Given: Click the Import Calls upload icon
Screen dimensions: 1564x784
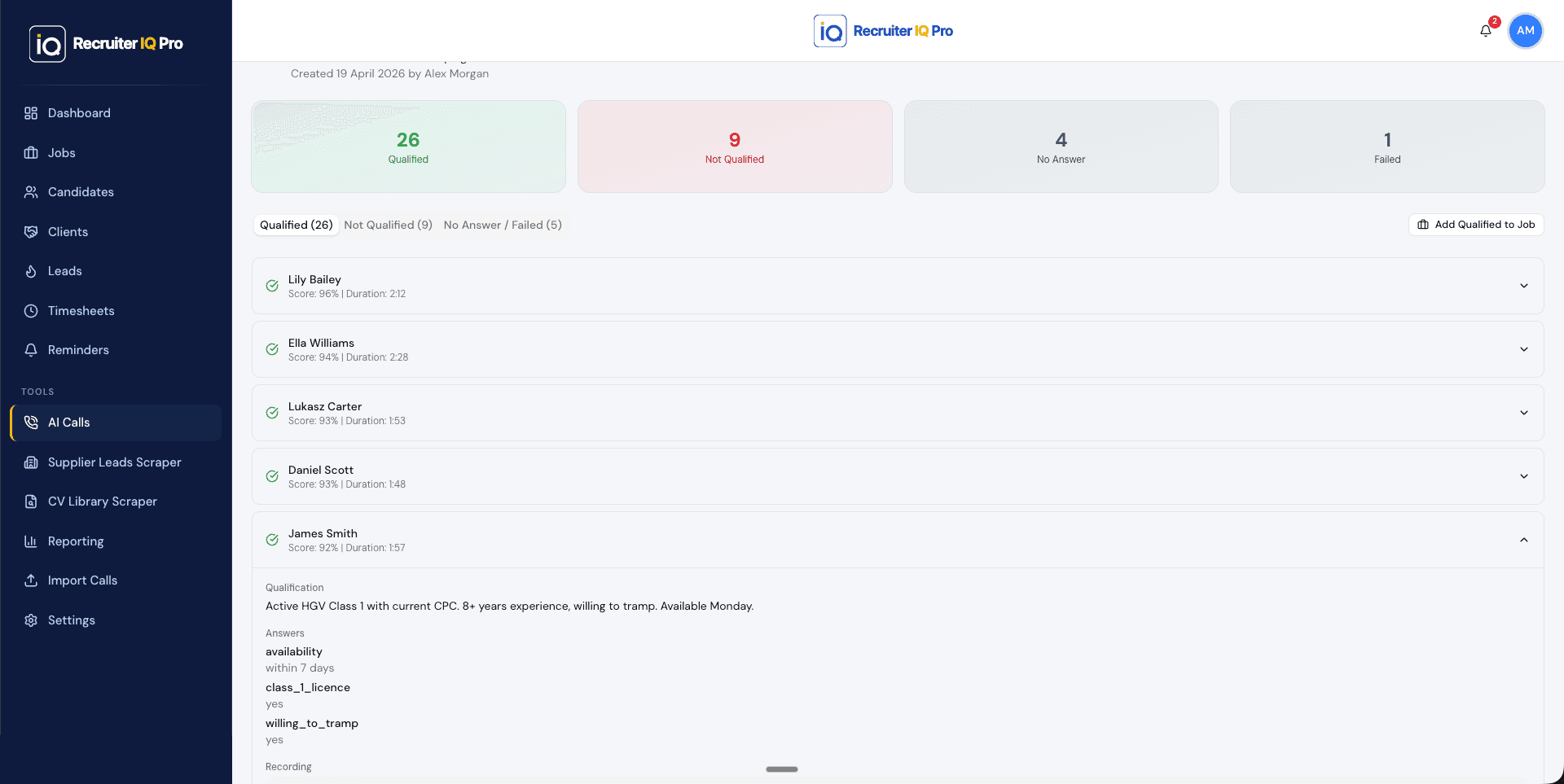Looking at the screenshot, I should click(x=31, y=580).
